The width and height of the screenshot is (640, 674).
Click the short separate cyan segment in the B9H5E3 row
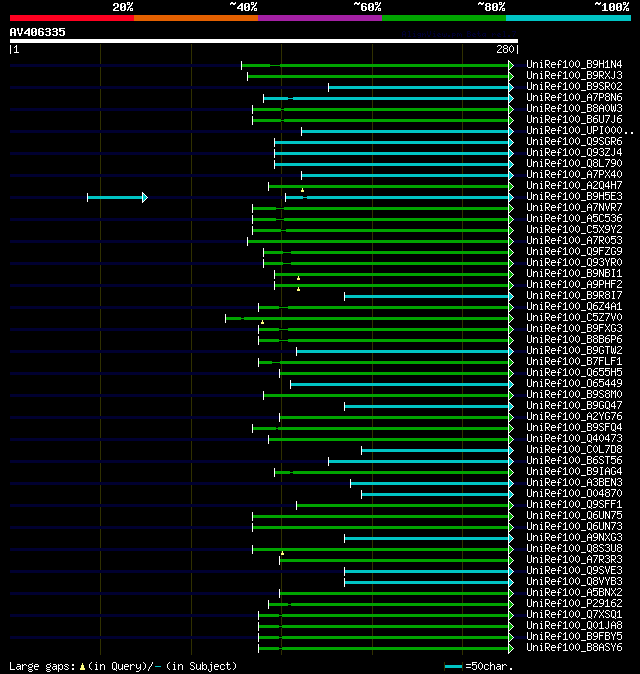tap(117, 198)
